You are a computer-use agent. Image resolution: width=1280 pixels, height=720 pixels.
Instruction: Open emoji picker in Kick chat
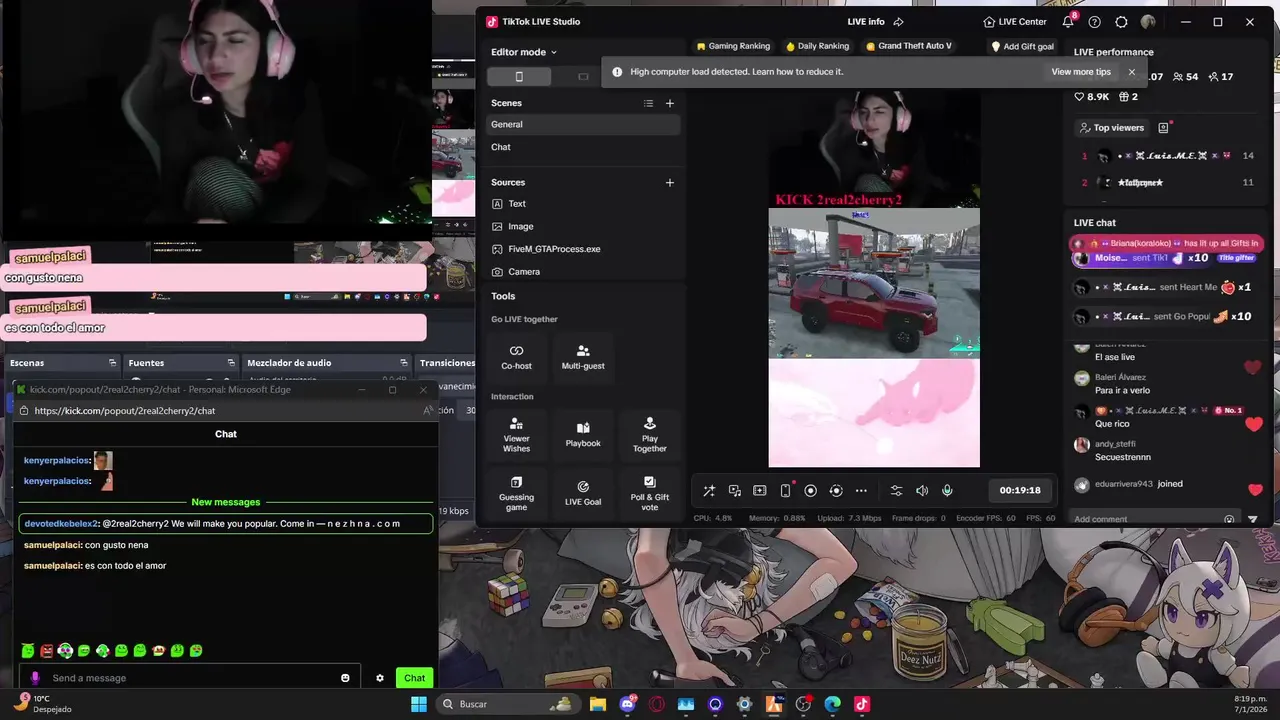[346, 678]
